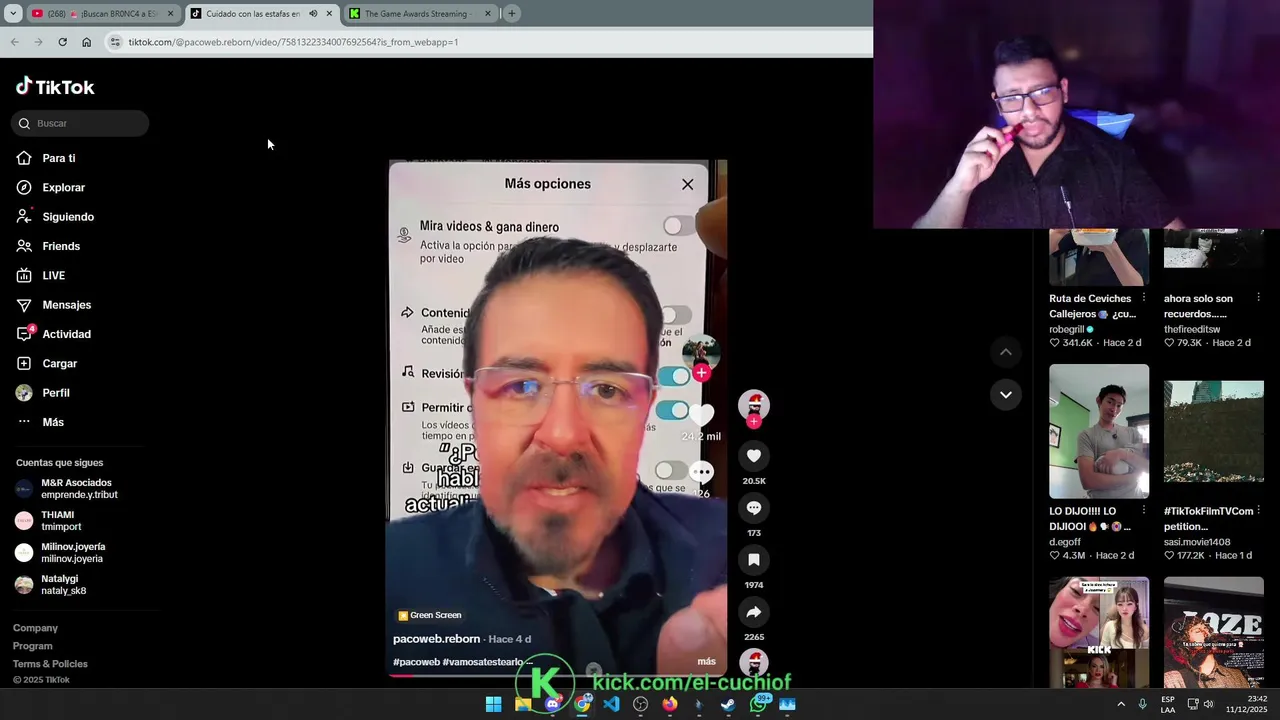Open the Windows Start menu
Viewport: 1280px width, 720px height.
tap(493, 704)
